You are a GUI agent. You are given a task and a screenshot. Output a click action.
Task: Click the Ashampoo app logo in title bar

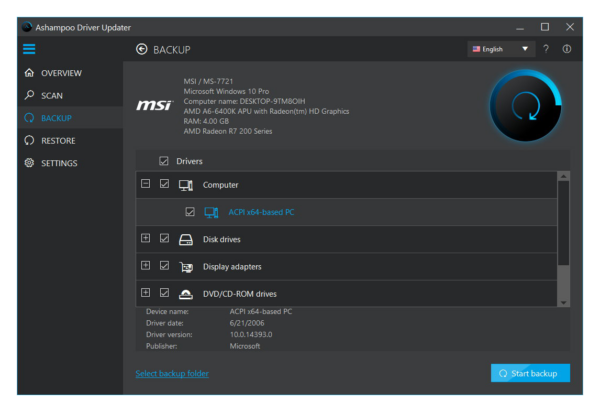tap(27, 27)
